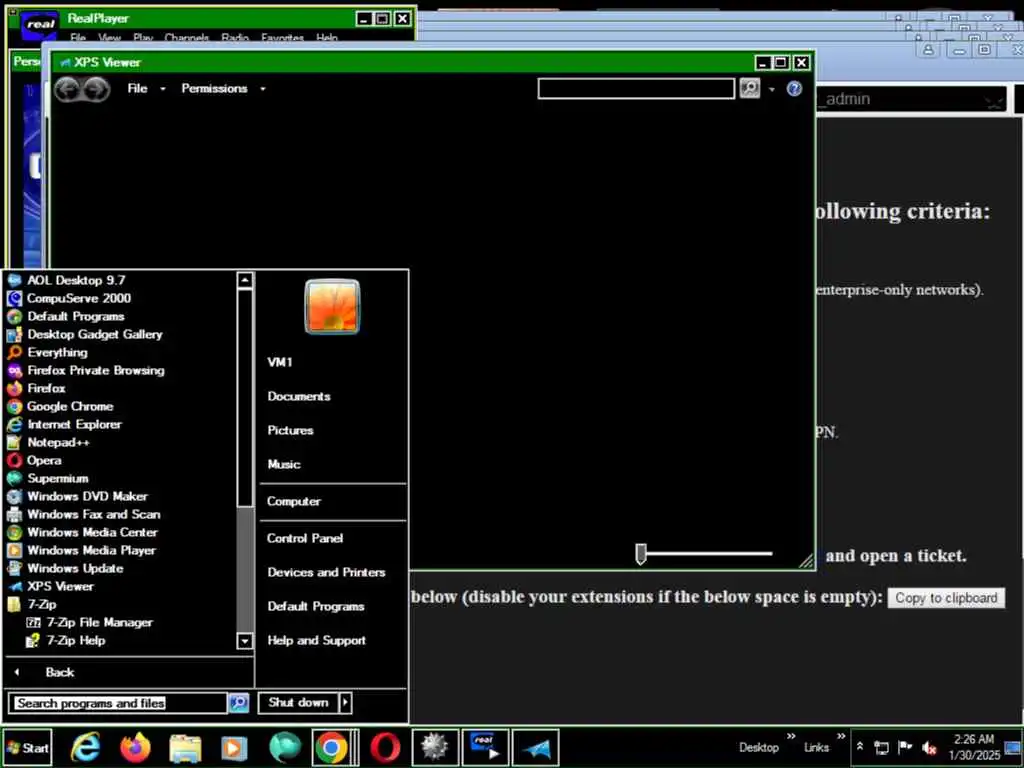Open the VM1 user folder
This screenshot has width=1024, height=768.
pyautogui.click(x=280, y=362)
